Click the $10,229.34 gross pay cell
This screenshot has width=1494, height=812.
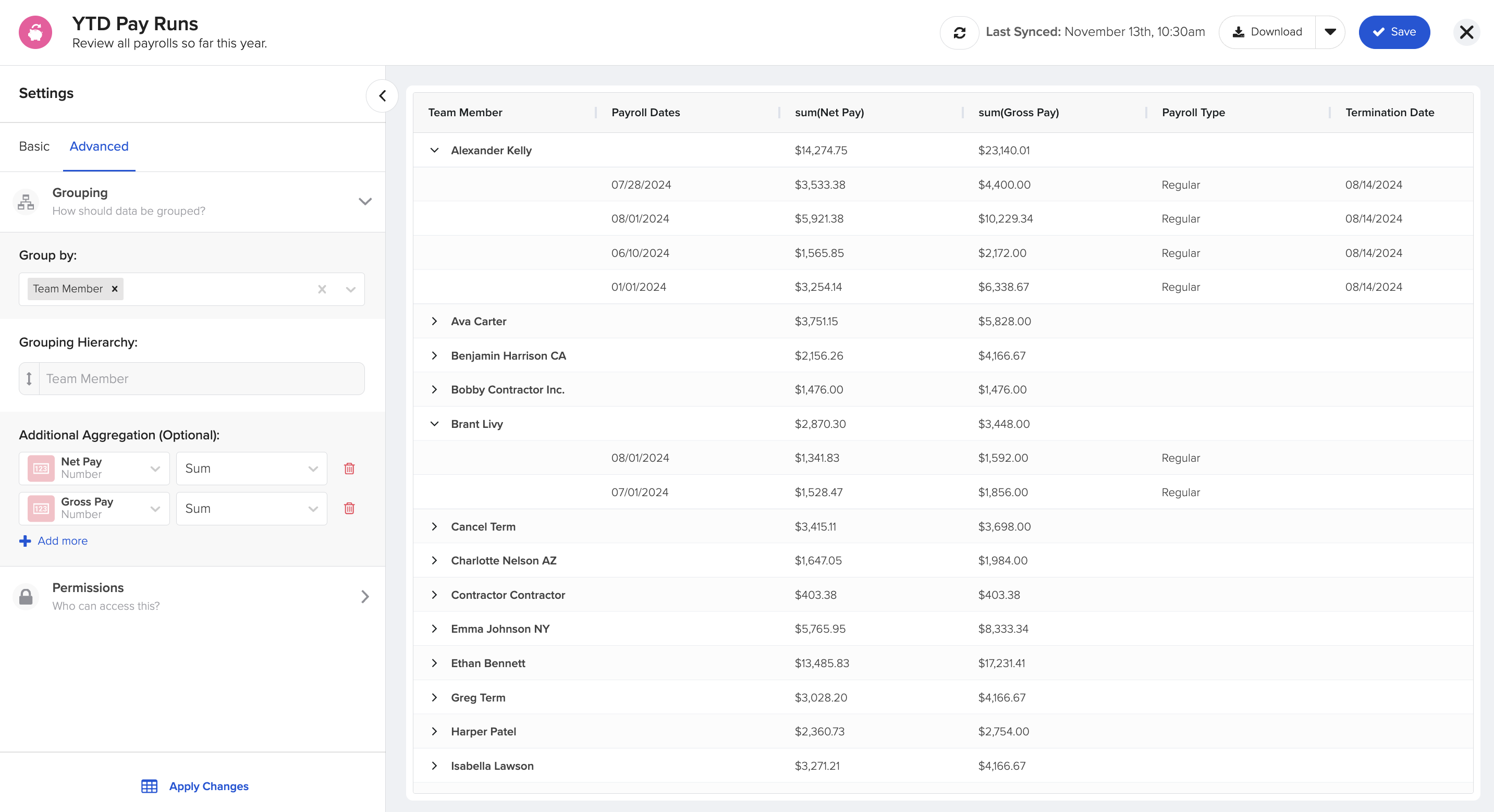click(1005, 219)
